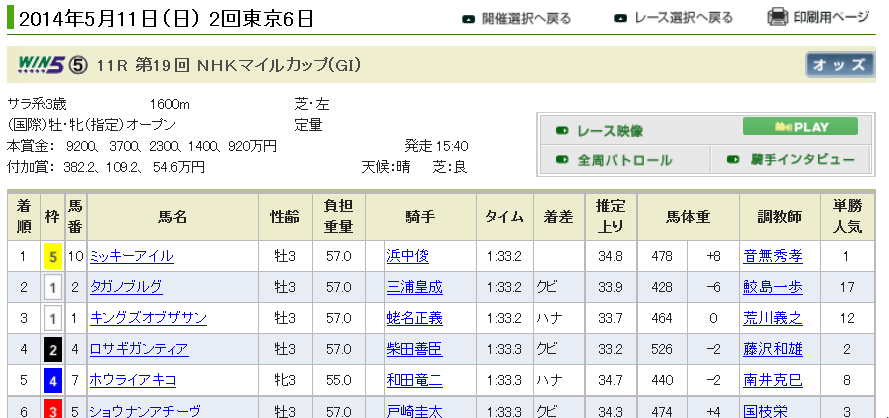The width and height of the screenshot is (889, 418).
Task: Open jockey 浜中俊 page
Action: click(408, 256)
